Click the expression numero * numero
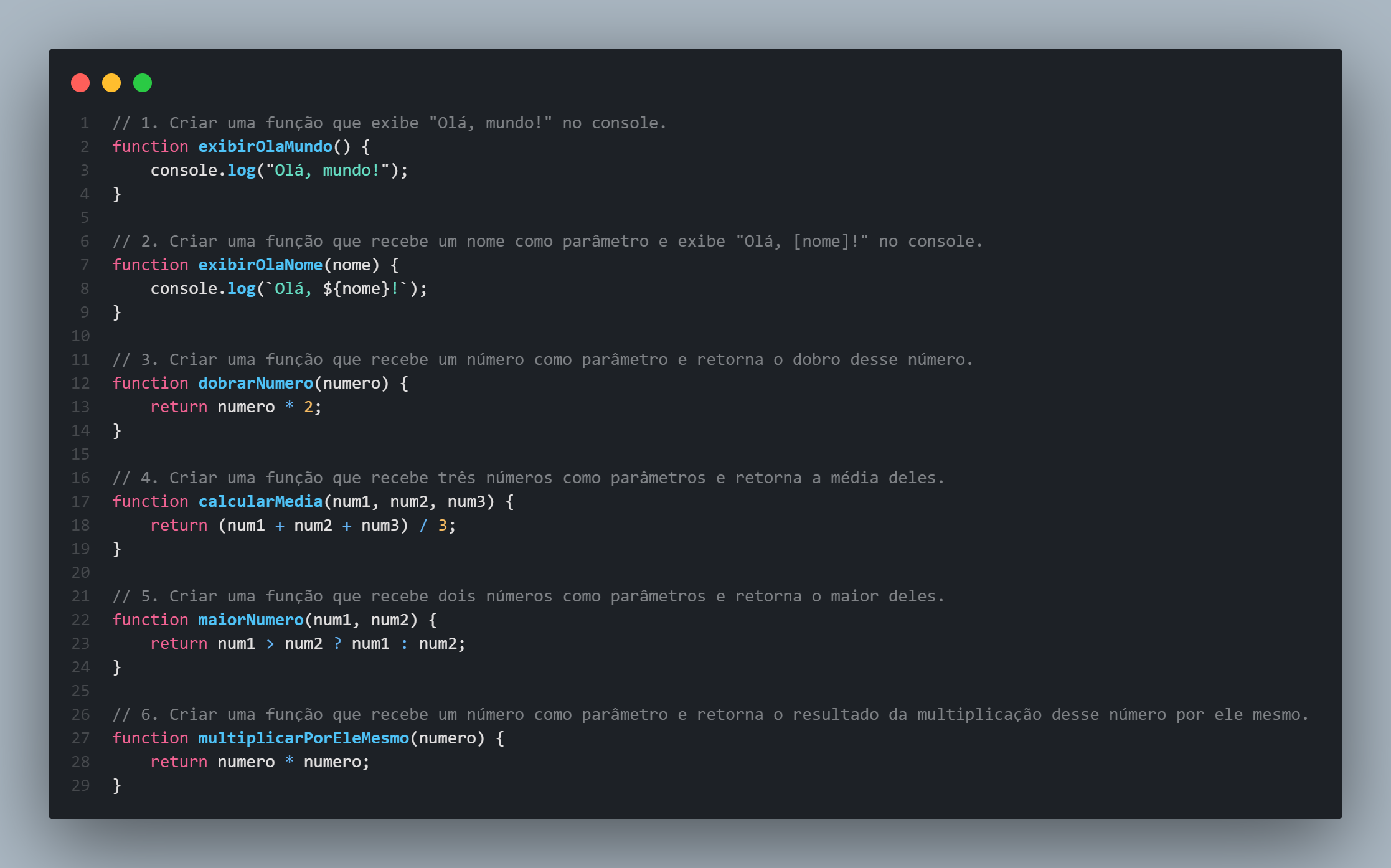This screenshot has width=1391, height=868. [x=290, y=762]
